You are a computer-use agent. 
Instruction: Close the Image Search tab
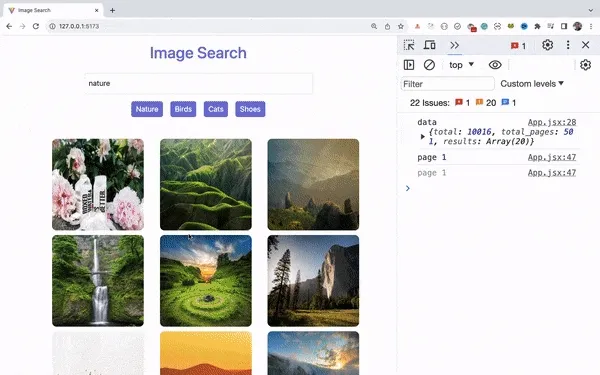click(96, 10)
